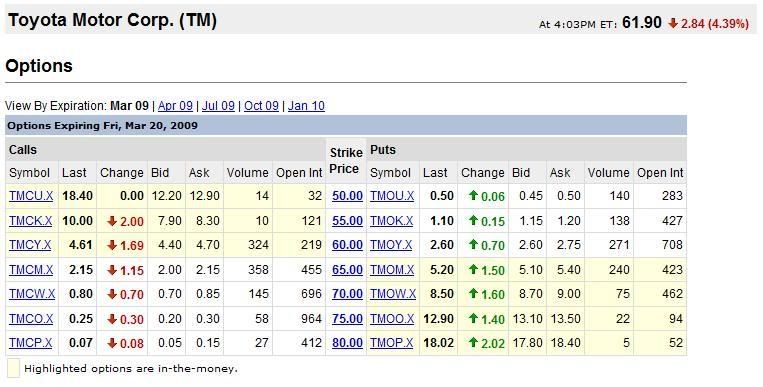Click strike price 75.00

[x=347, y=319]
